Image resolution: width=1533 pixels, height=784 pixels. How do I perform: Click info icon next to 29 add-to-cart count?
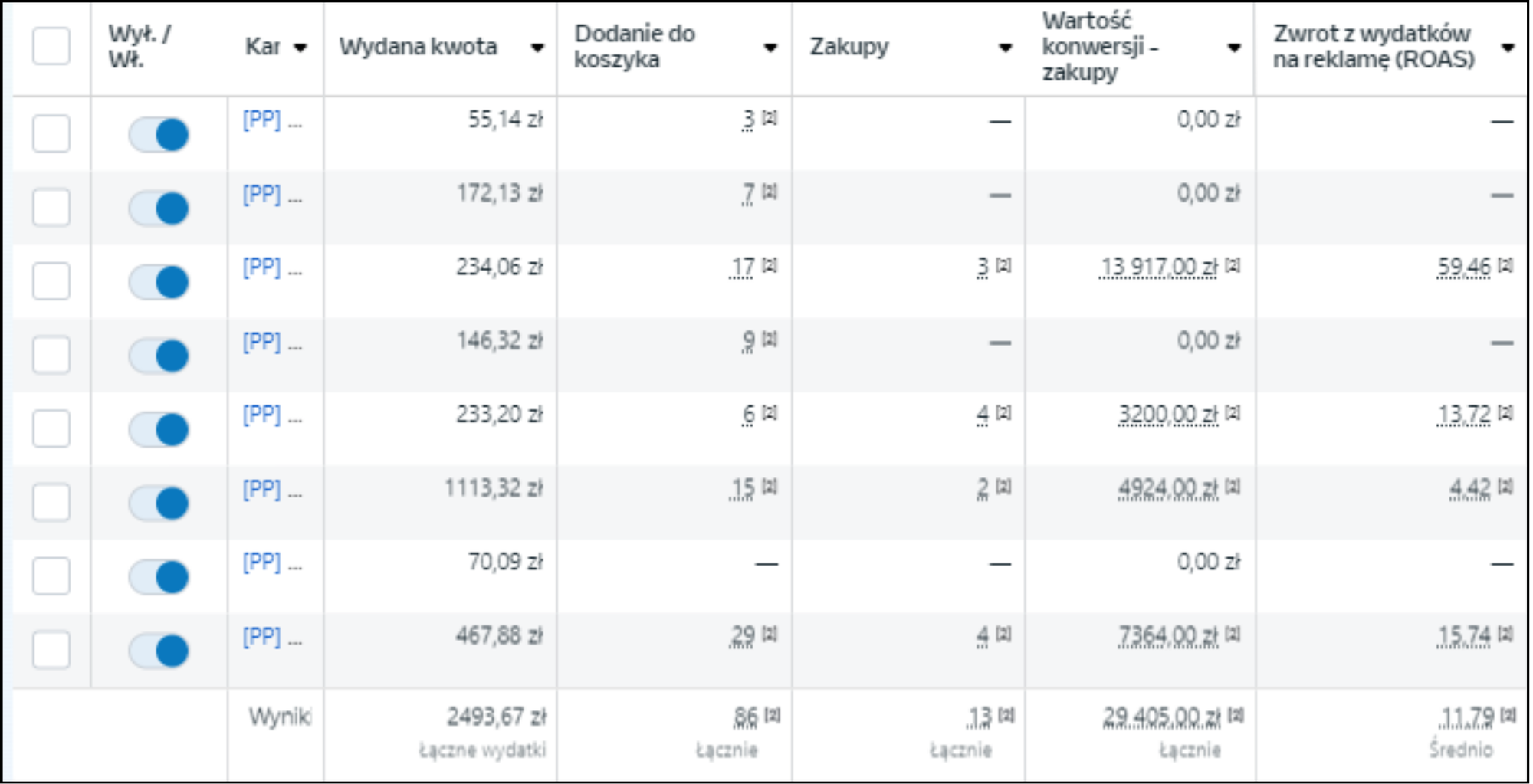point(770,634)
